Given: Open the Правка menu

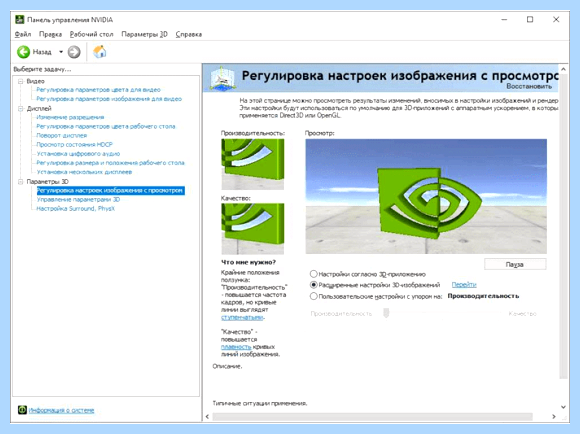Looking at the screenshot, I should tap(50, 34).
